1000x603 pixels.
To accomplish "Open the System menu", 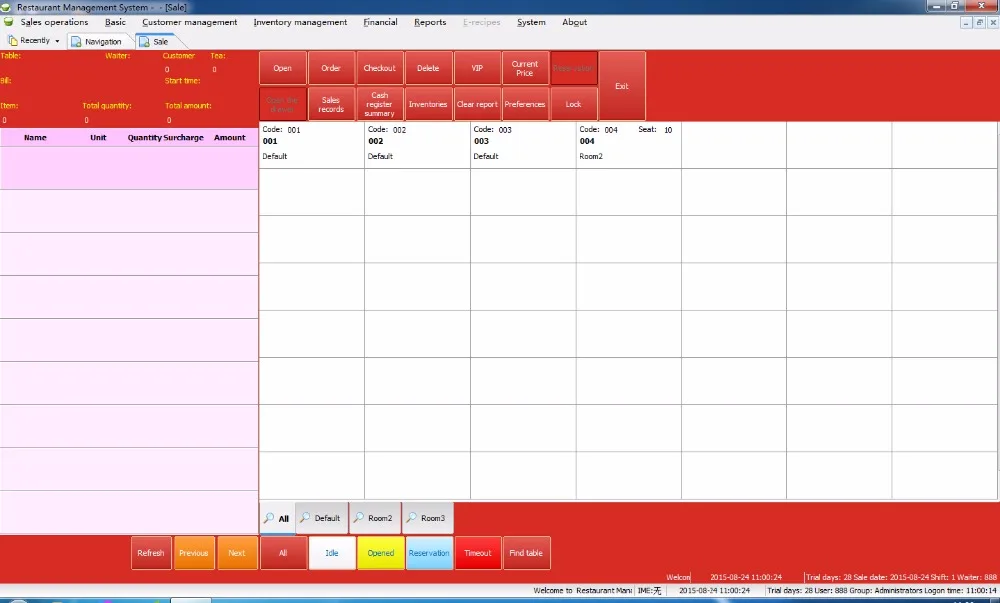I will pyautogui.click(x=531, y=22).
